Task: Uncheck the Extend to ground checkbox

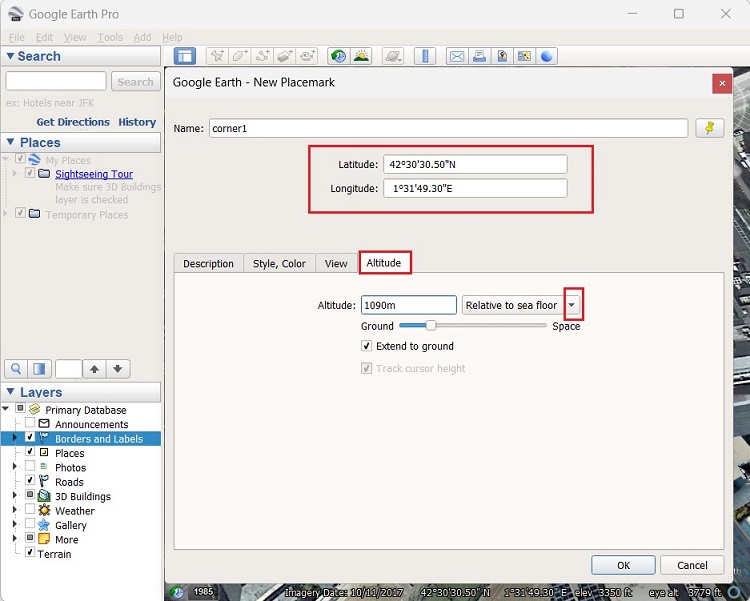Action: coord(367,346)
